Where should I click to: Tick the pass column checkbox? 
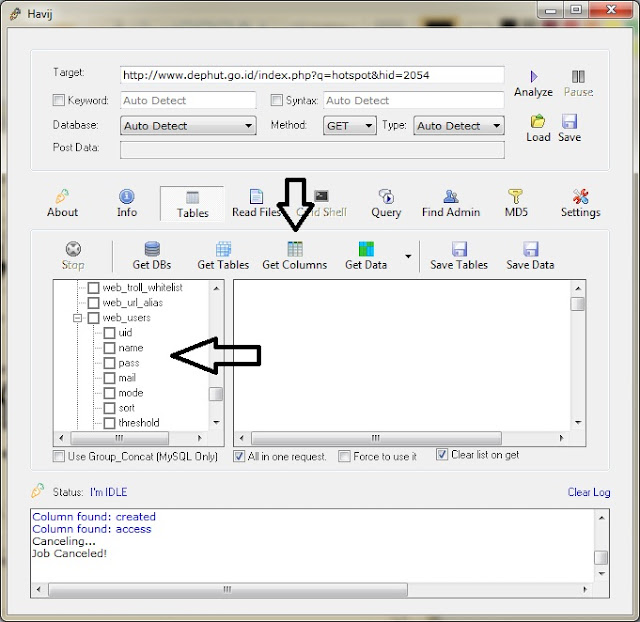click(x=109, y=363)
